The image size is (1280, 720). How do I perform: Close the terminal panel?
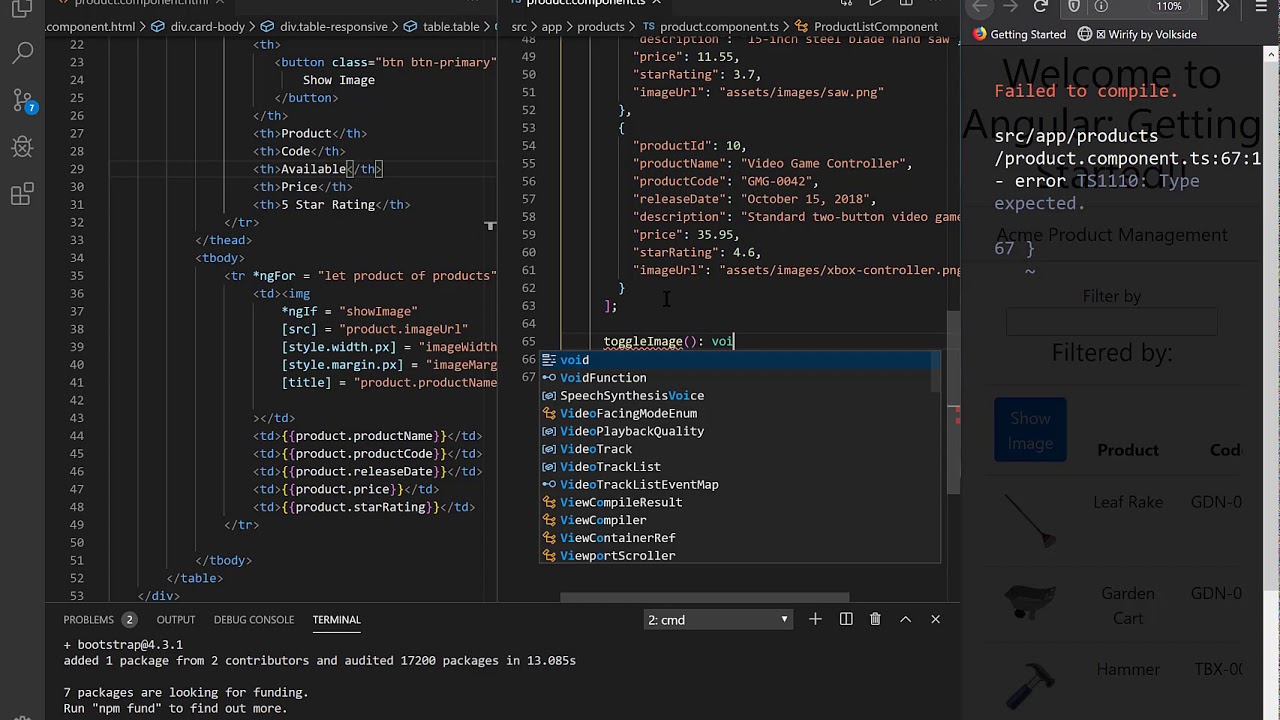click(x=936, y=620)
